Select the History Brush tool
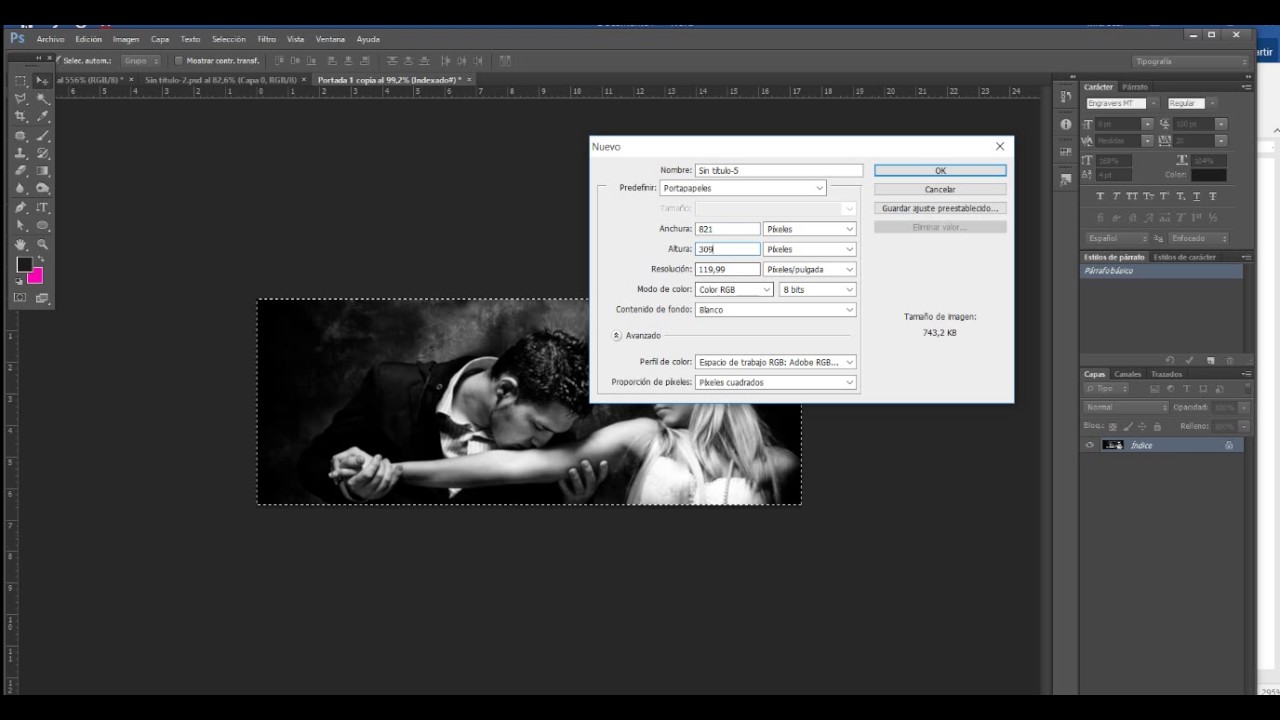 (42, 153)
